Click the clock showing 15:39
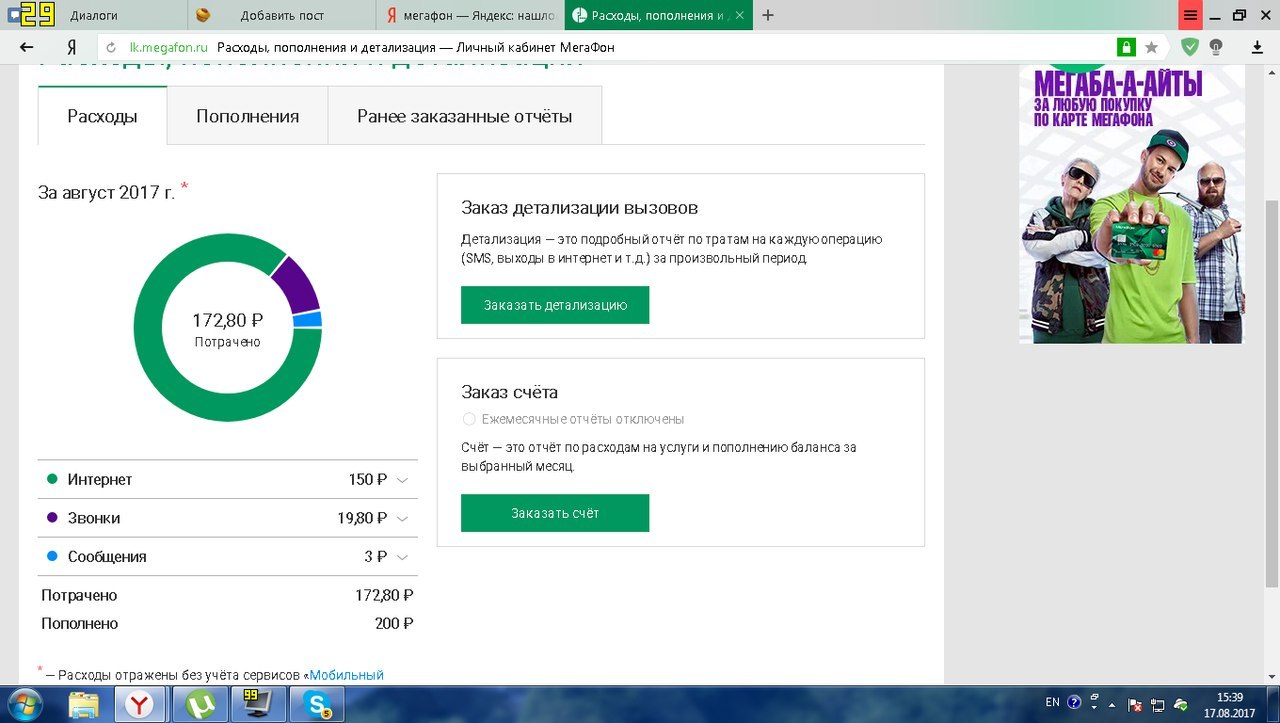1280x723 pixels. (1231, 697)
